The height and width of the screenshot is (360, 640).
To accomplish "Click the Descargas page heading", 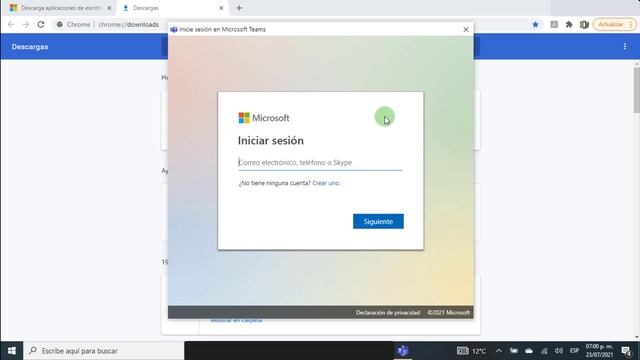I will pyautogui.click(x=30, y=47).
